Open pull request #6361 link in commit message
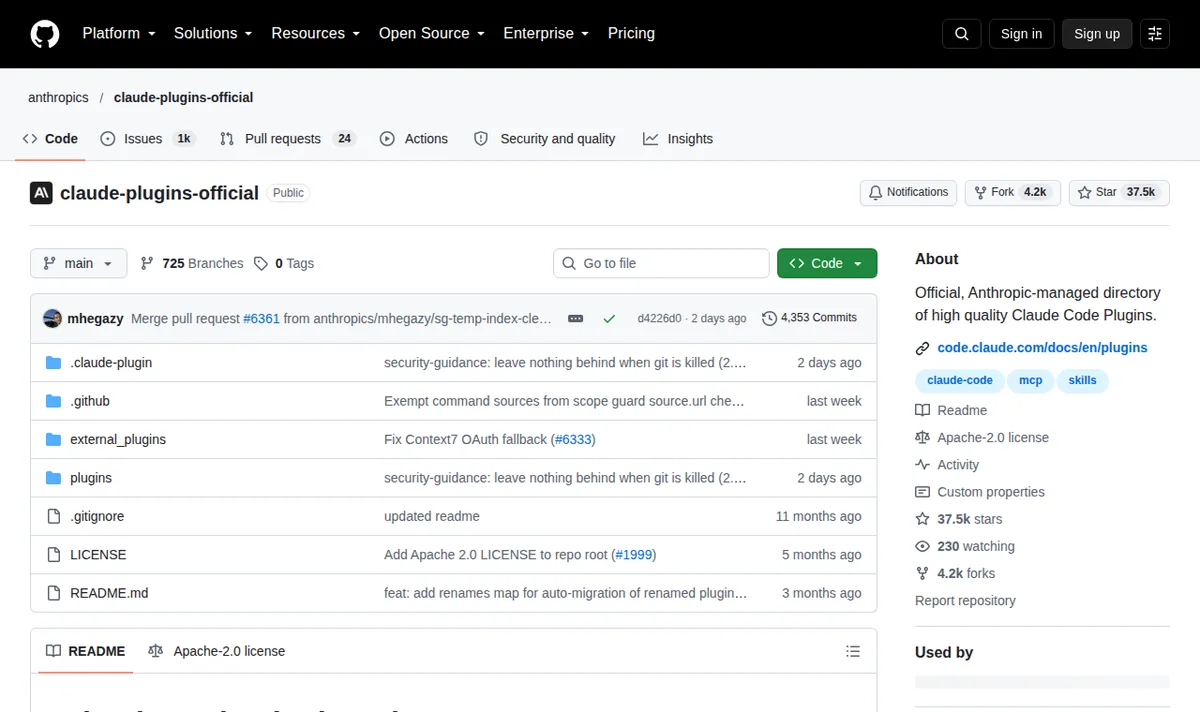Screen dimensions: 1200x712 tap(261, 318)
